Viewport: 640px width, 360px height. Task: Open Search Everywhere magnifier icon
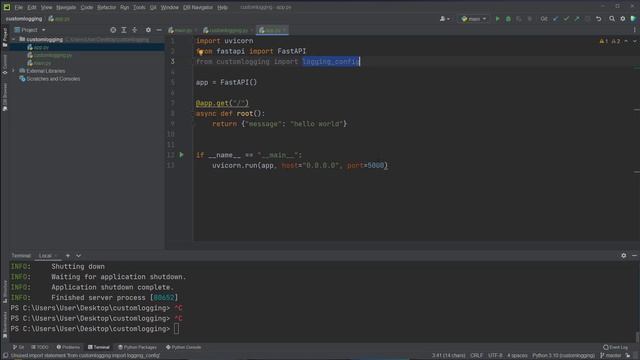[612, 19]
